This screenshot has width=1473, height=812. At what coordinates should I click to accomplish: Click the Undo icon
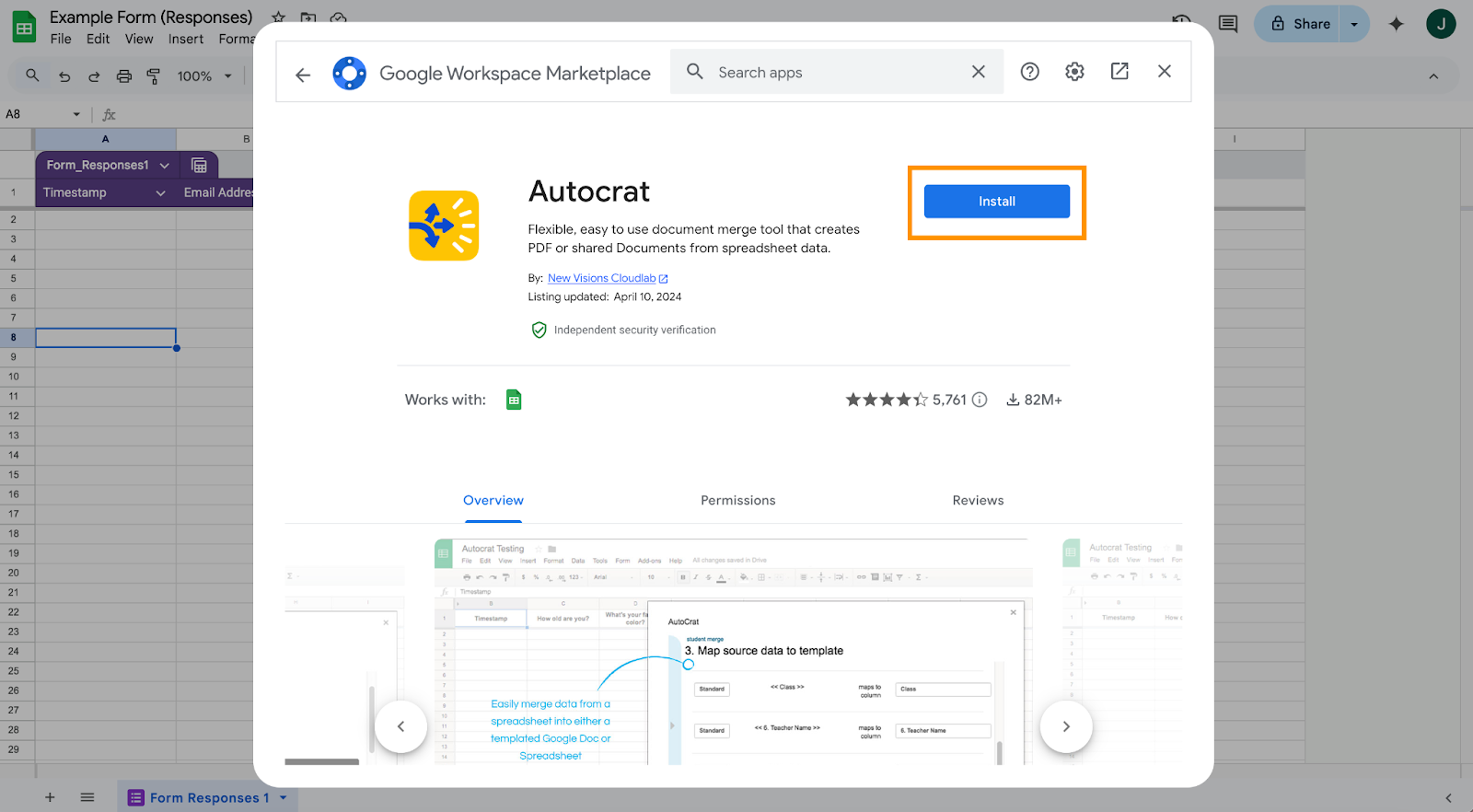click(x=64, y=76)
